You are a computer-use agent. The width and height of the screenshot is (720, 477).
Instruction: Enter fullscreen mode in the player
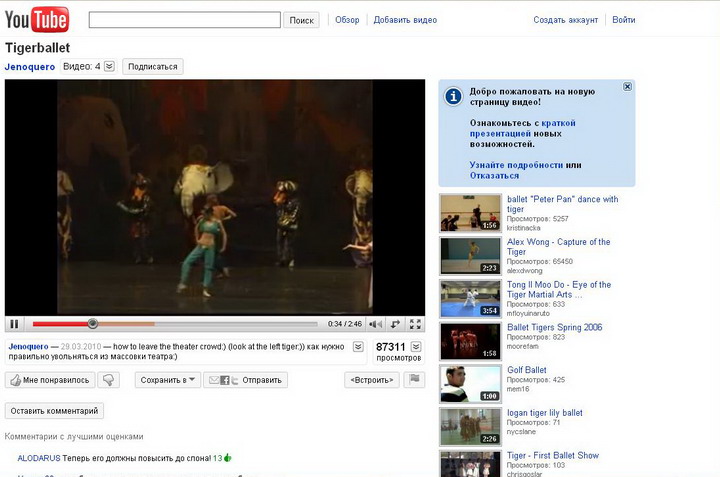tap(415, 324)
